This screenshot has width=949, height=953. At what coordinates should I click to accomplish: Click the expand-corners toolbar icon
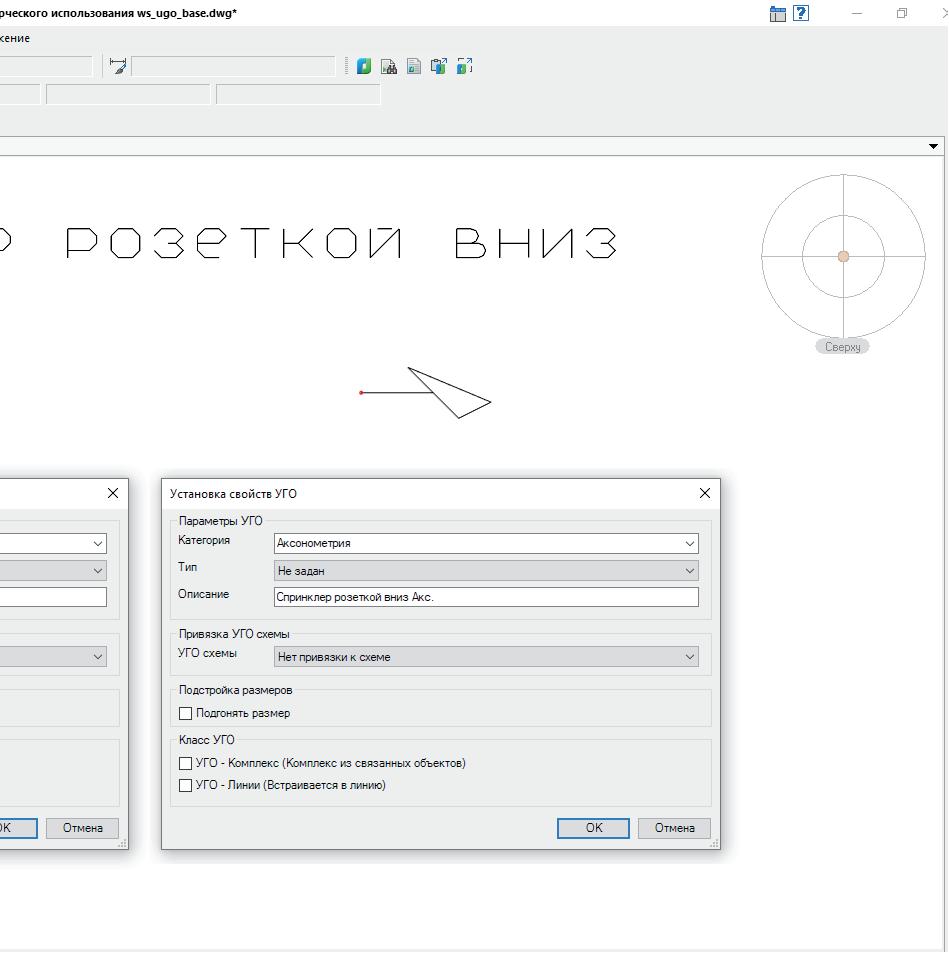click(x=464, y=66)
